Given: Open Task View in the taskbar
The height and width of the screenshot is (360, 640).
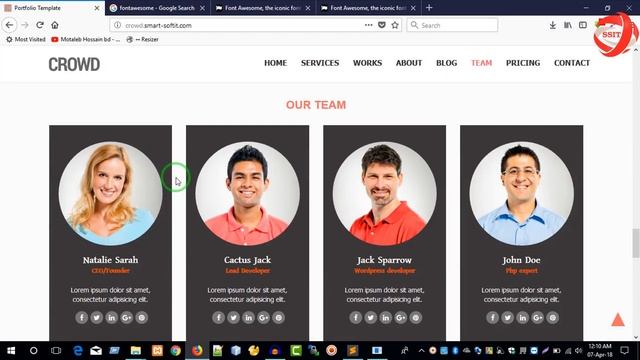Looking at the screenshot, I should click(x=56, y=351).
